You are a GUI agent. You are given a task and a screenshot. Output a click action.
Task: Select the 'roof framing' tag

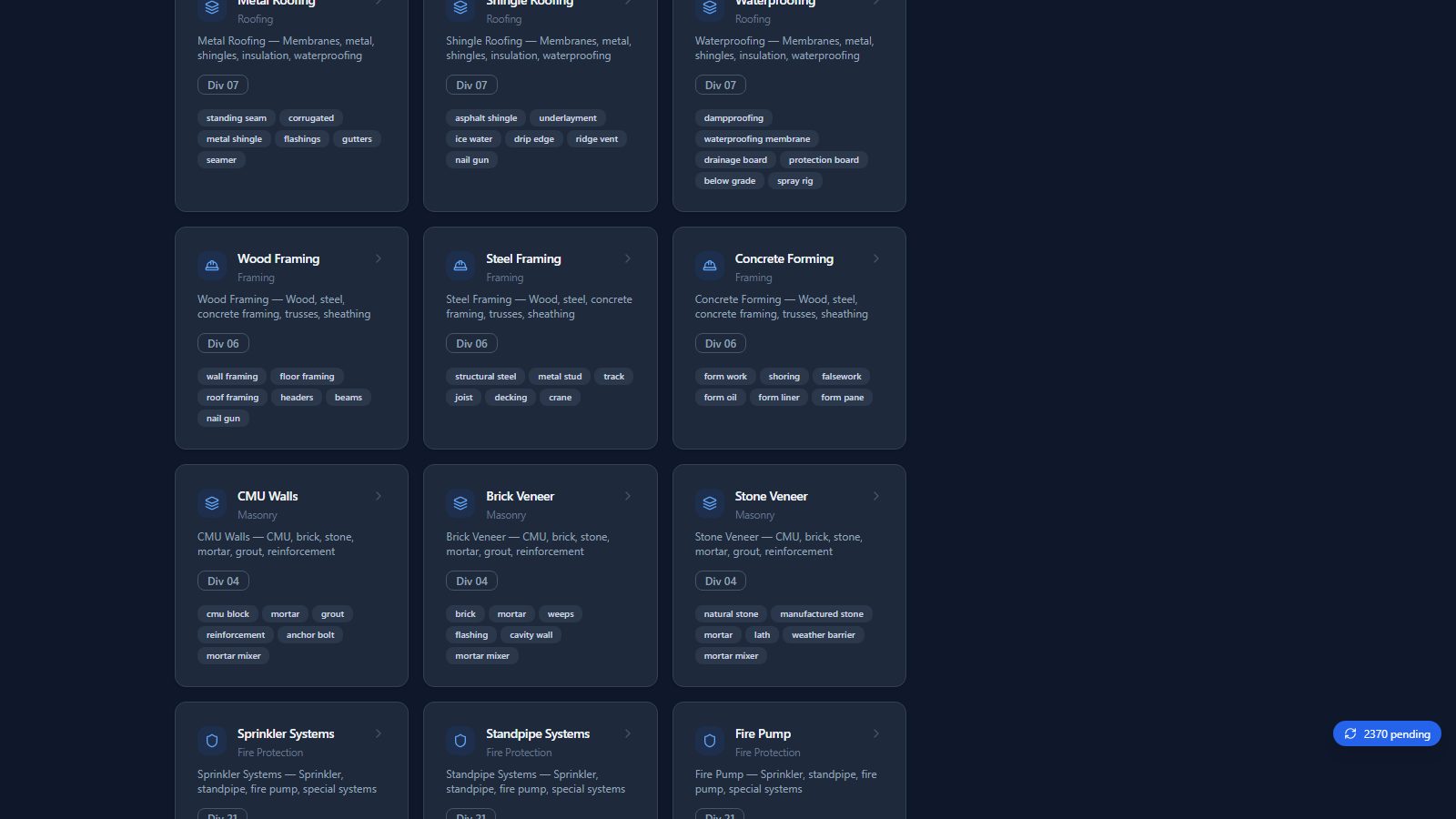(x=232, y=397)
